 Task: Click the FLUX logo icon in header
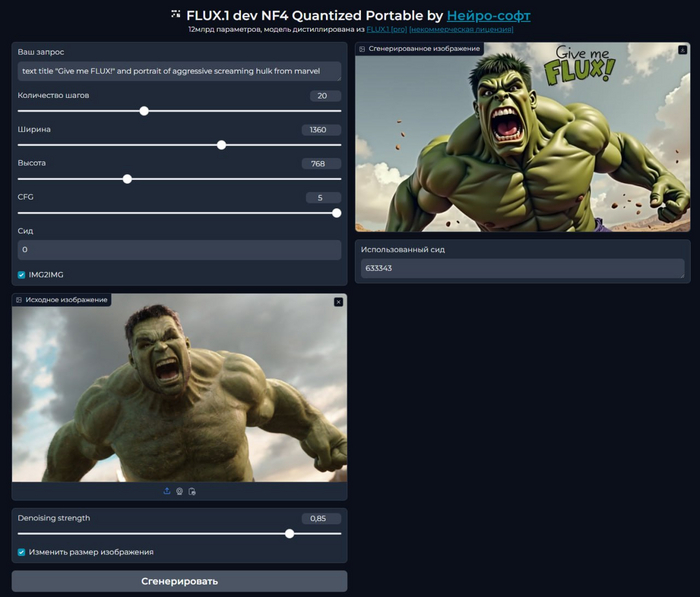click(176, 14)
